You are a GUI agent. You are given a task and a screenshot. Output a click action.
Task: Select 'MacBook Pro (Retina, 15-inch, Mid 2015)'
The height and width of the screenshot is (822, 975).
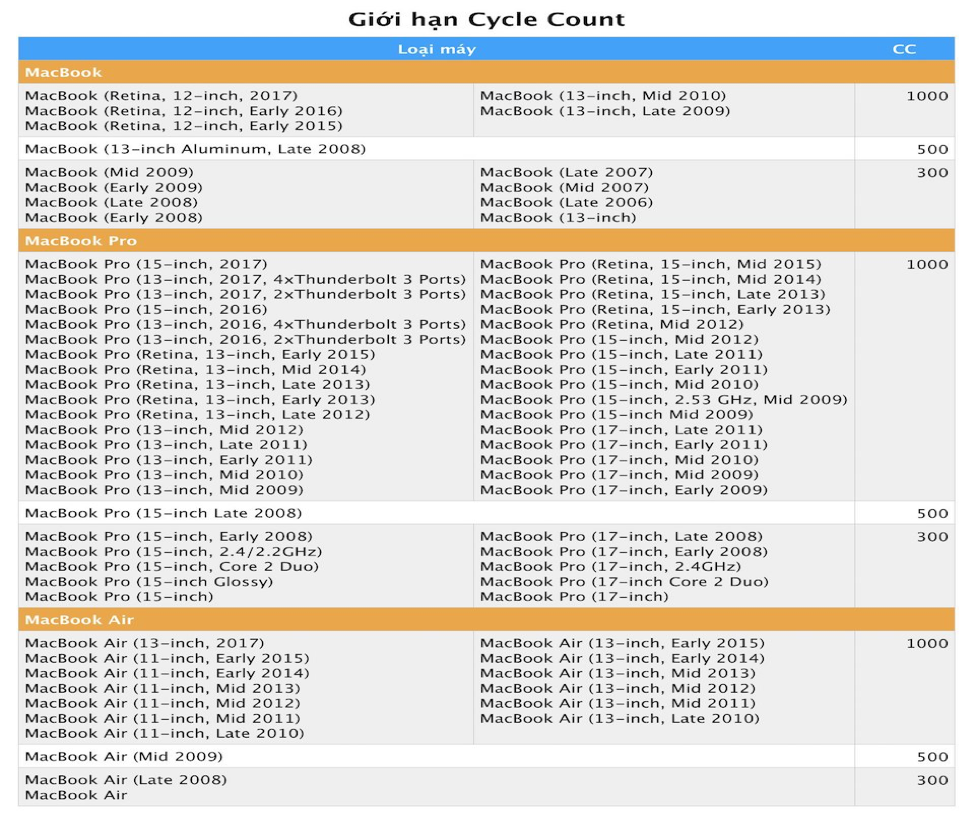point(650,264)
